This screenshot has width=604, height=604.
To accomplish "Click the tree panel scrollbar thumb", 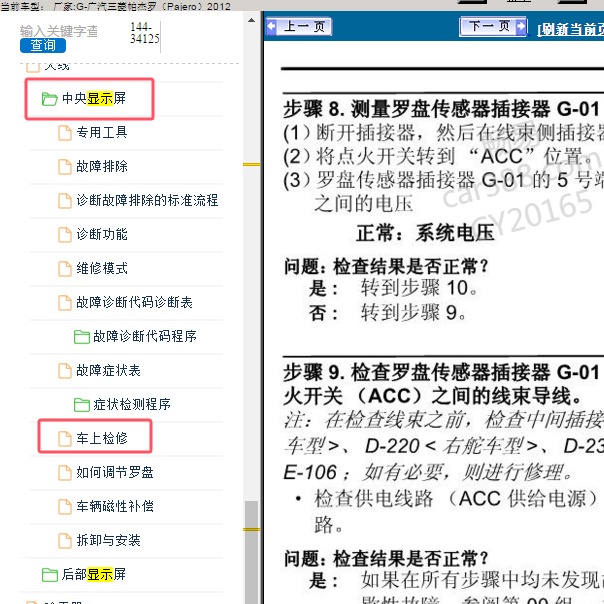I will click(252, 552).
